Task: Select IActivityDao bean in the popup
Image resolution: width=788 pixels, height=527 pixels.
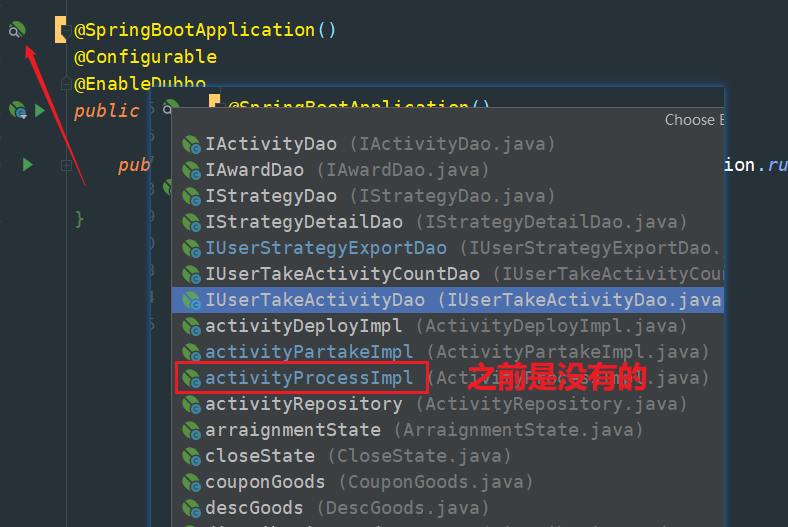Action: pyautogui.click(x=447, y=144)
